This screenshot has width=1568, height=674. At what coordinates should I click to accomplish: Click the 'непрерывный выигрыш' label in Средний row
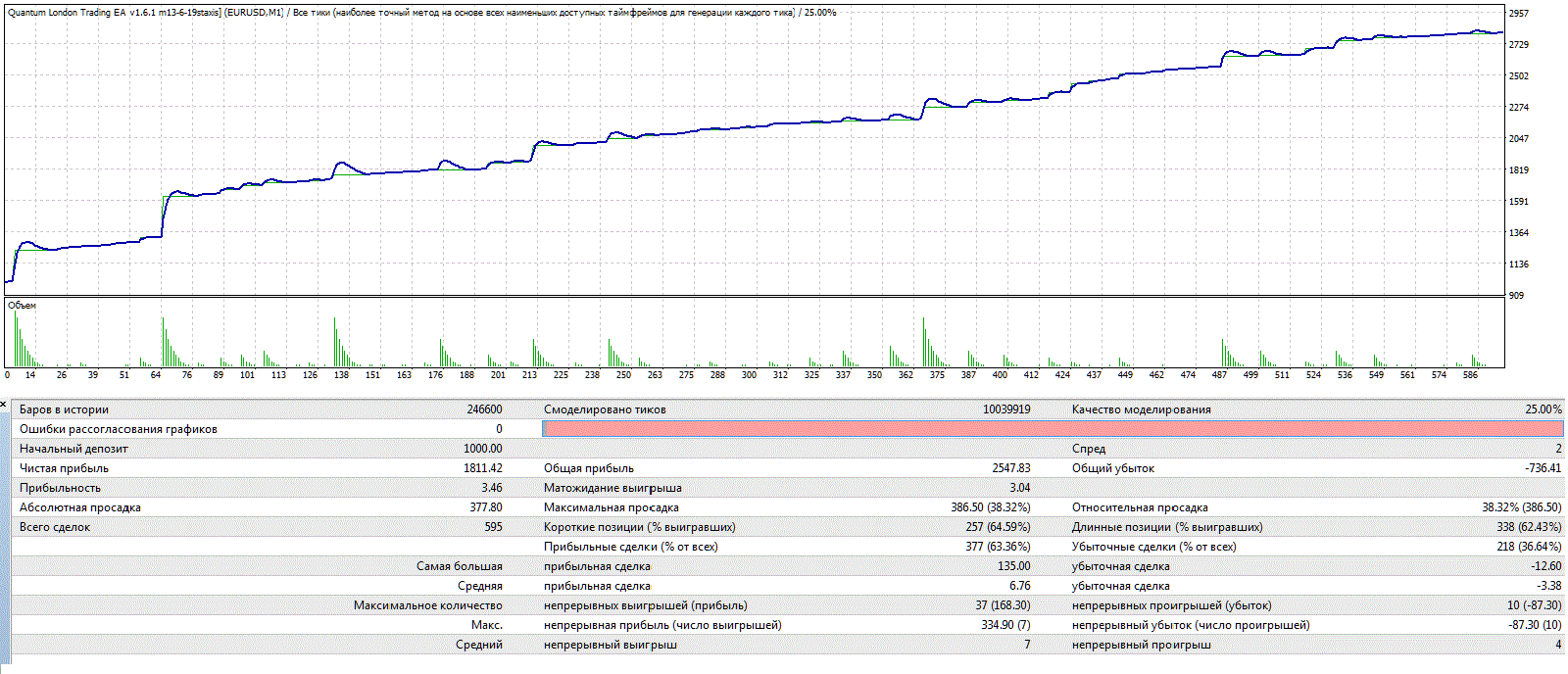pos(611,645)
